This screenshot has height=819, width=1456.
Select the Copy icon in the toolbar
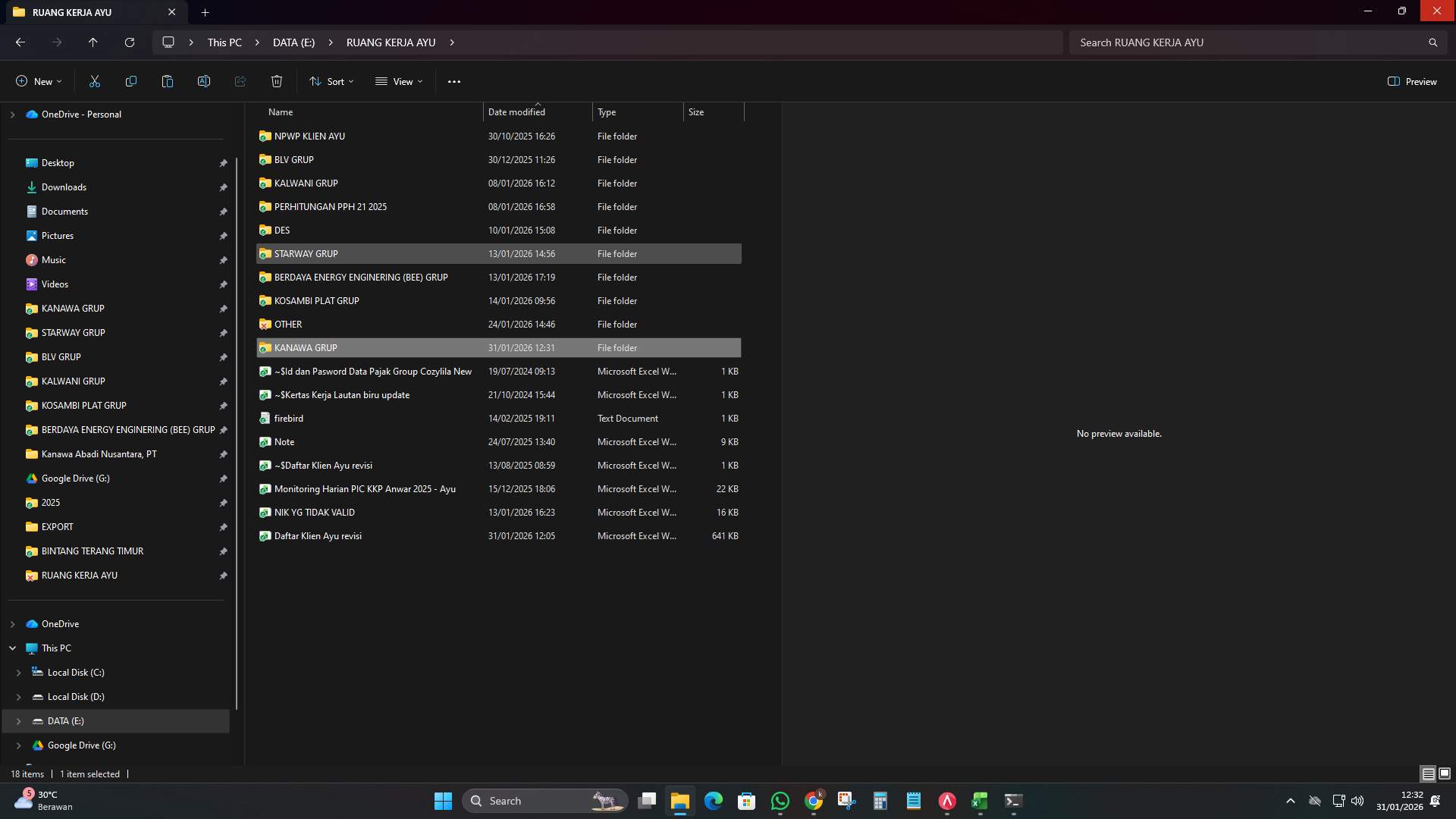click(x=130, y=81)
